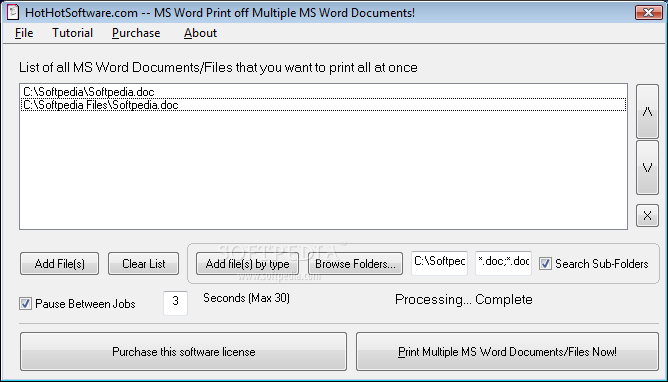The image size is (668, 382).
Task: Click the Add File(s) button
Action: coord(60,264)
